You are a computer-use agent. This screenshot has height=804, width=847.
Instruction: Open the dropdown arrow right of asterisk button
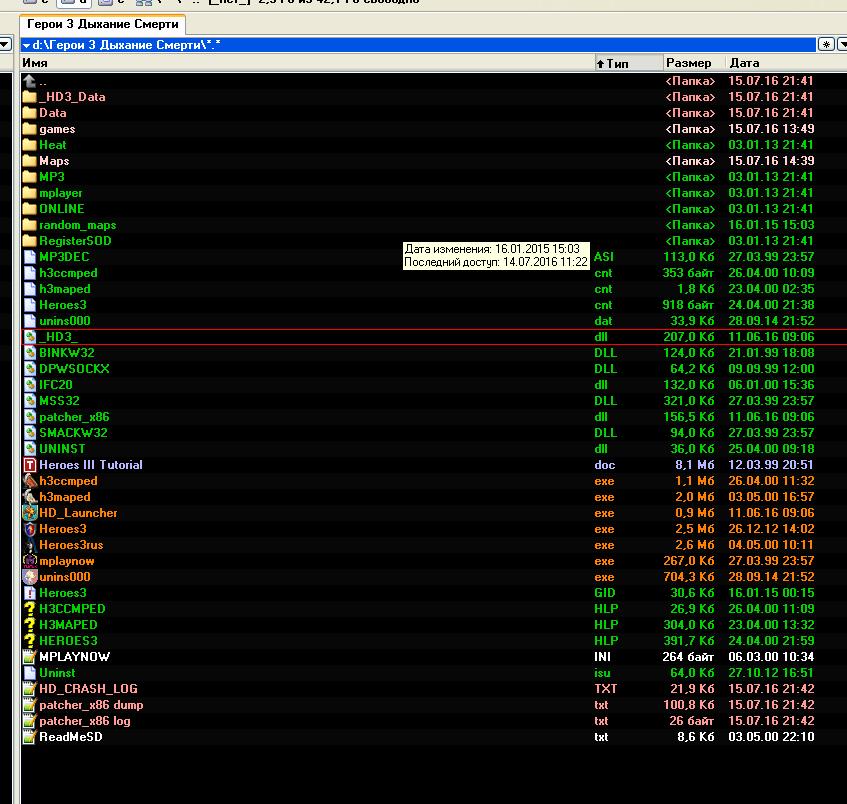pos(842,44)
